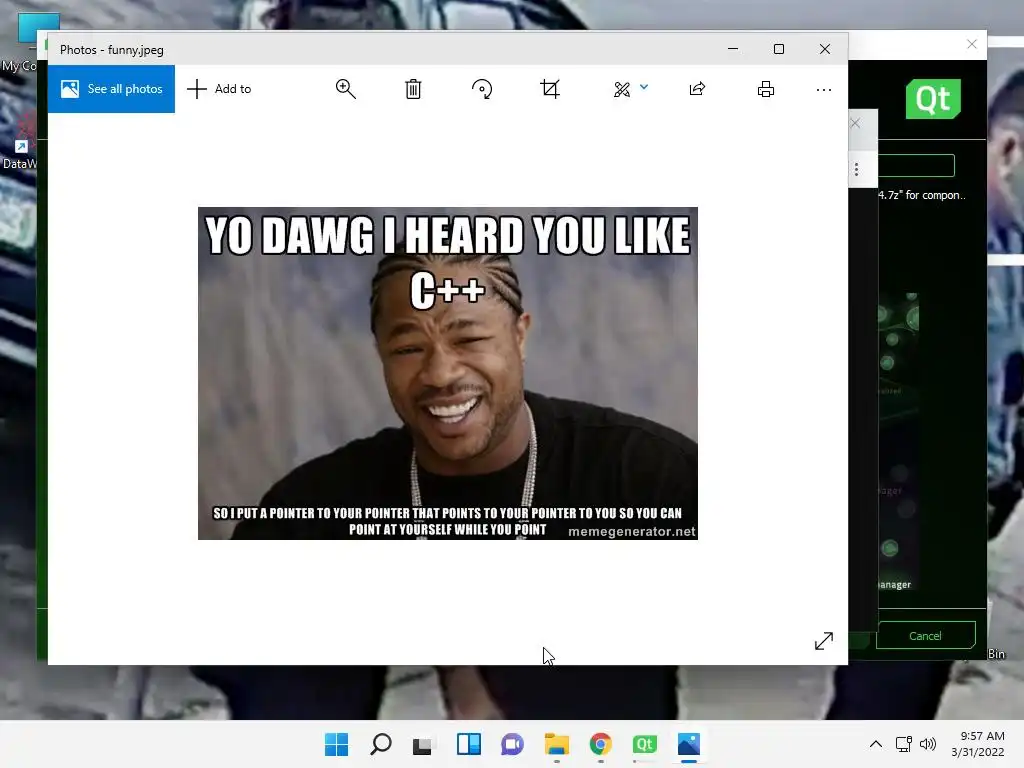The image size is (1024, 768).
Task: Click the three-dot menu behind Photos
Action: tap(856, 170)
